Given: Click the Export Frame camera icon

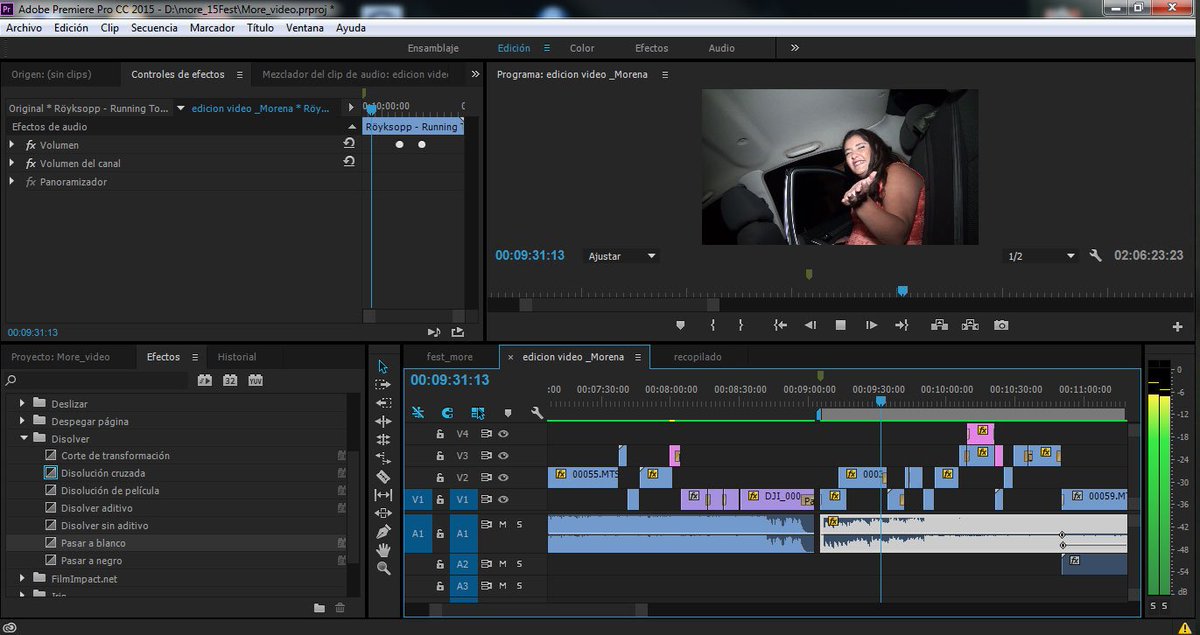Looking at the screenshot, I should (1001, 325).
